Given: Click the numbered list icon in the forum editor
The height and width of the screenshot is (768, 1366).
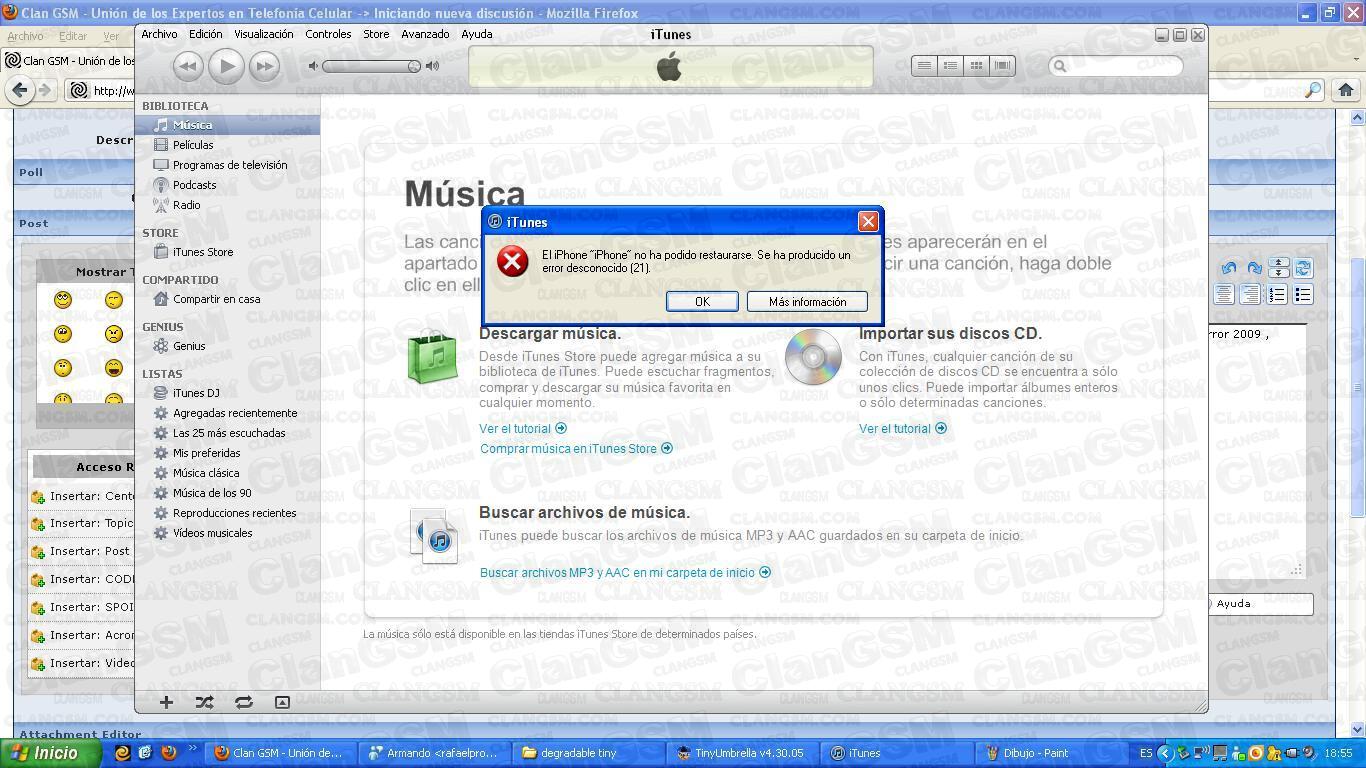Looking at the screenshot, I should pos(1277,294).
